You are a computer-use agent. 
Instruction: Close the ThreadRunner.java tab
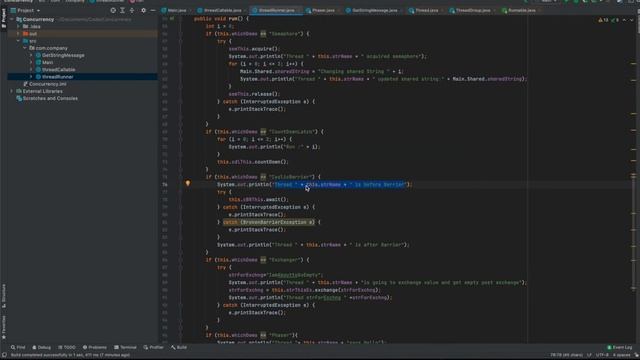(x=298, y=10)
